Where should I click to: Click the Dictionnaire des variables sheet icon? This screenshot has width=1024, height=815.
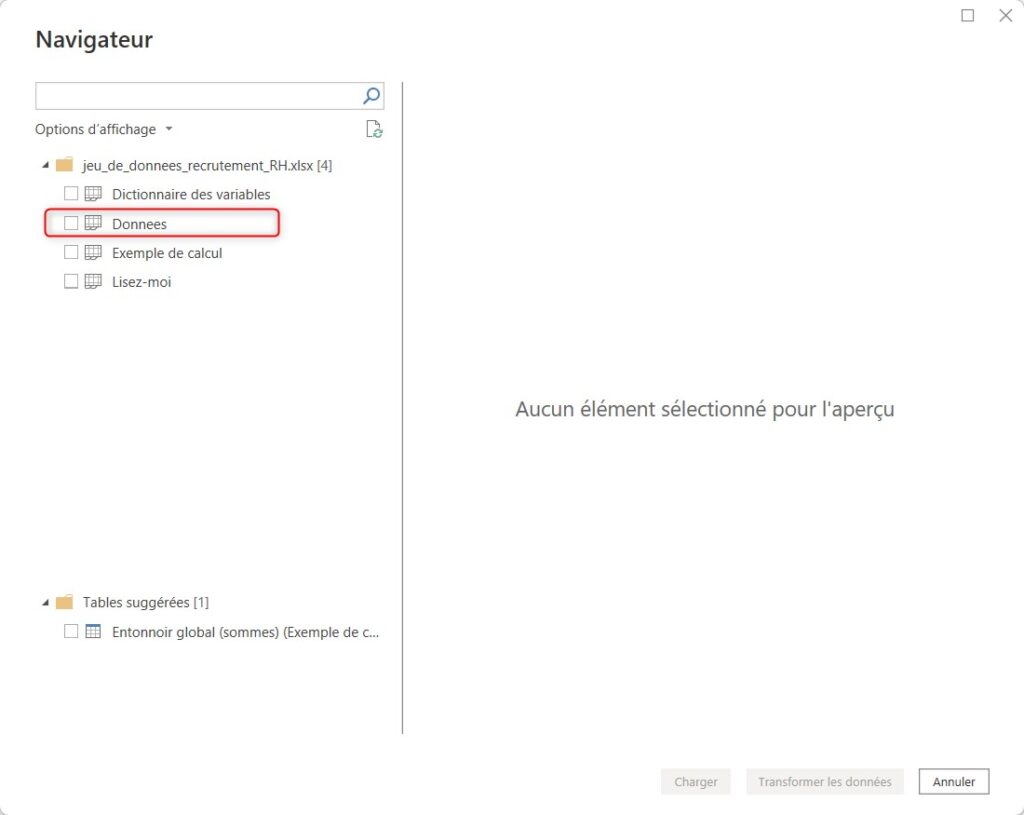pyautogui.click(x=93, y=194)
